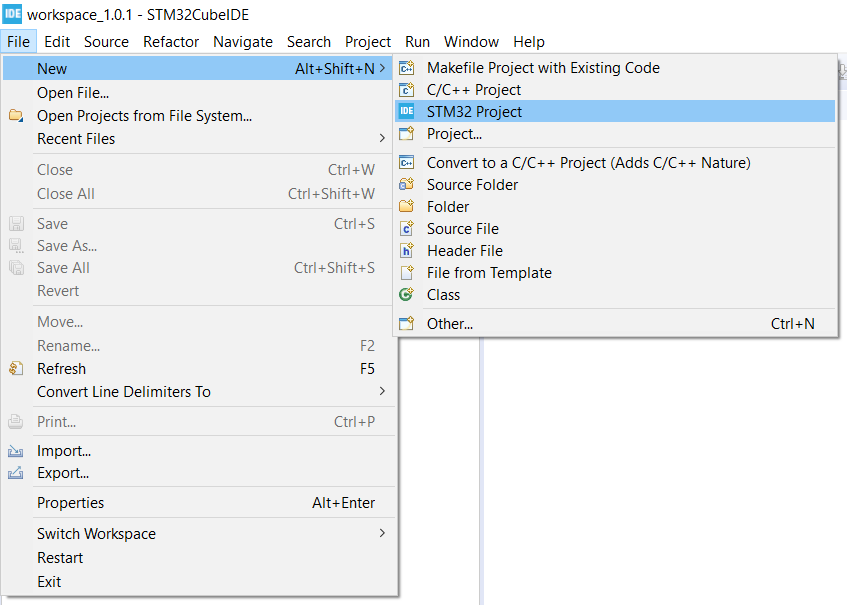This screenshot has height=605, width=847.
Task: Select Project... from New submenu
Action: (615, 133)
